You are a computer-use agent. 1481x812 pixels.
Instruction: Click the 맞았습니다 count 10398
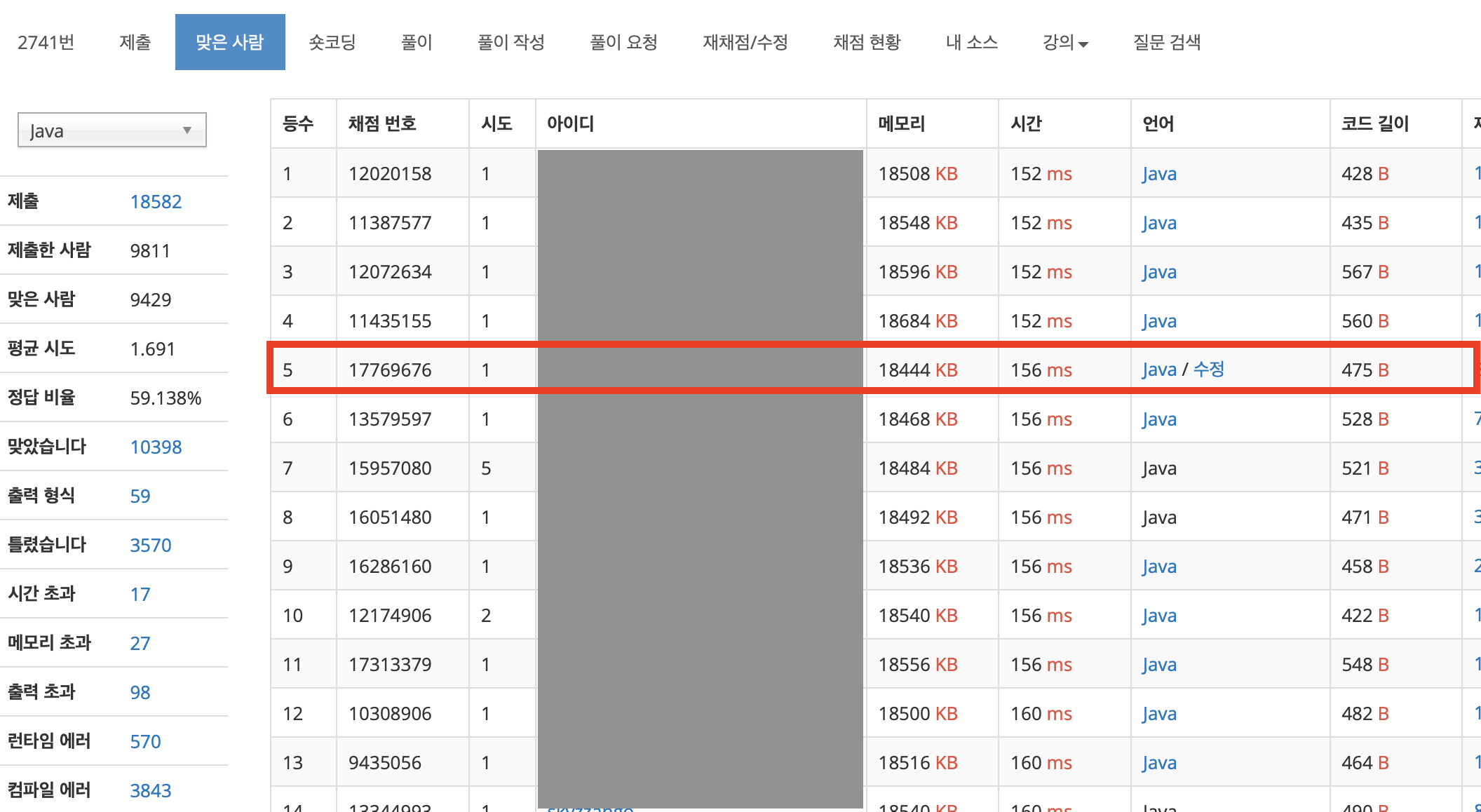[156, 447]
